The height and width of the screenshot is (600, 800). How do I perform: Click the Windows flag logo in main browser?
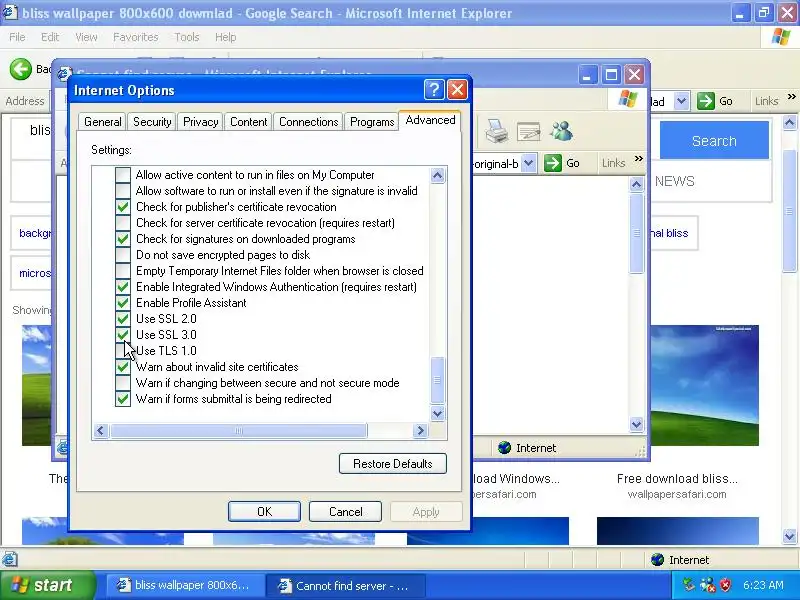pos(781,37)
